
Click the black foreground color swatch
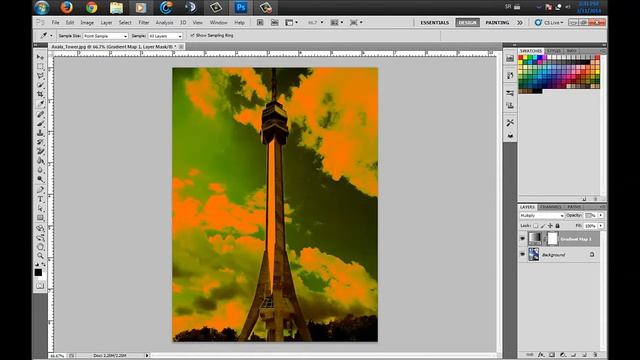coord(38,272)
